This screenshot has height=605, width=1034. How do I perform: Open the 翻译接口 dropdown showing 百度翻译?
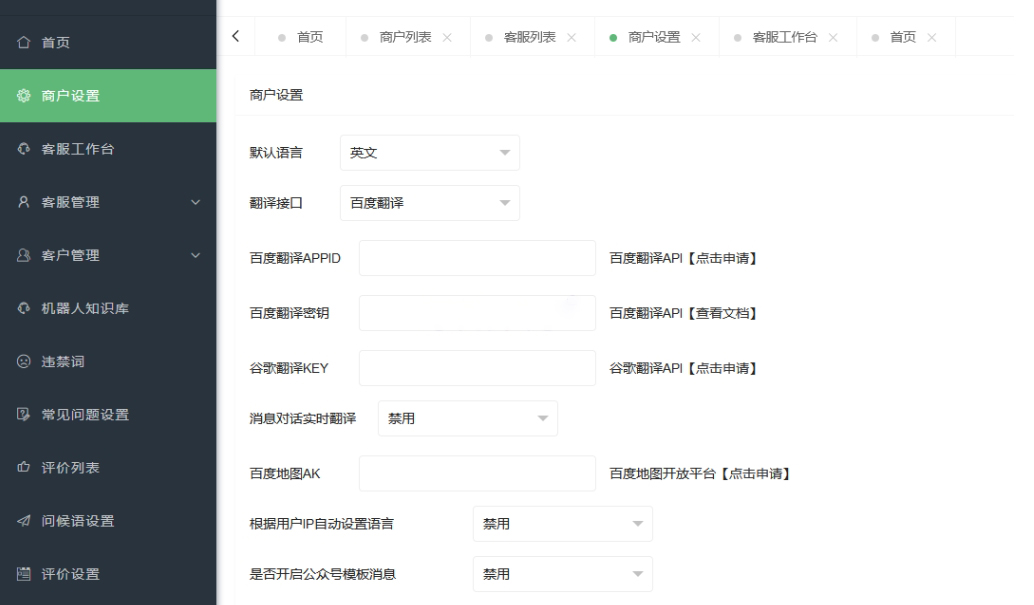(x=430, y=203)
